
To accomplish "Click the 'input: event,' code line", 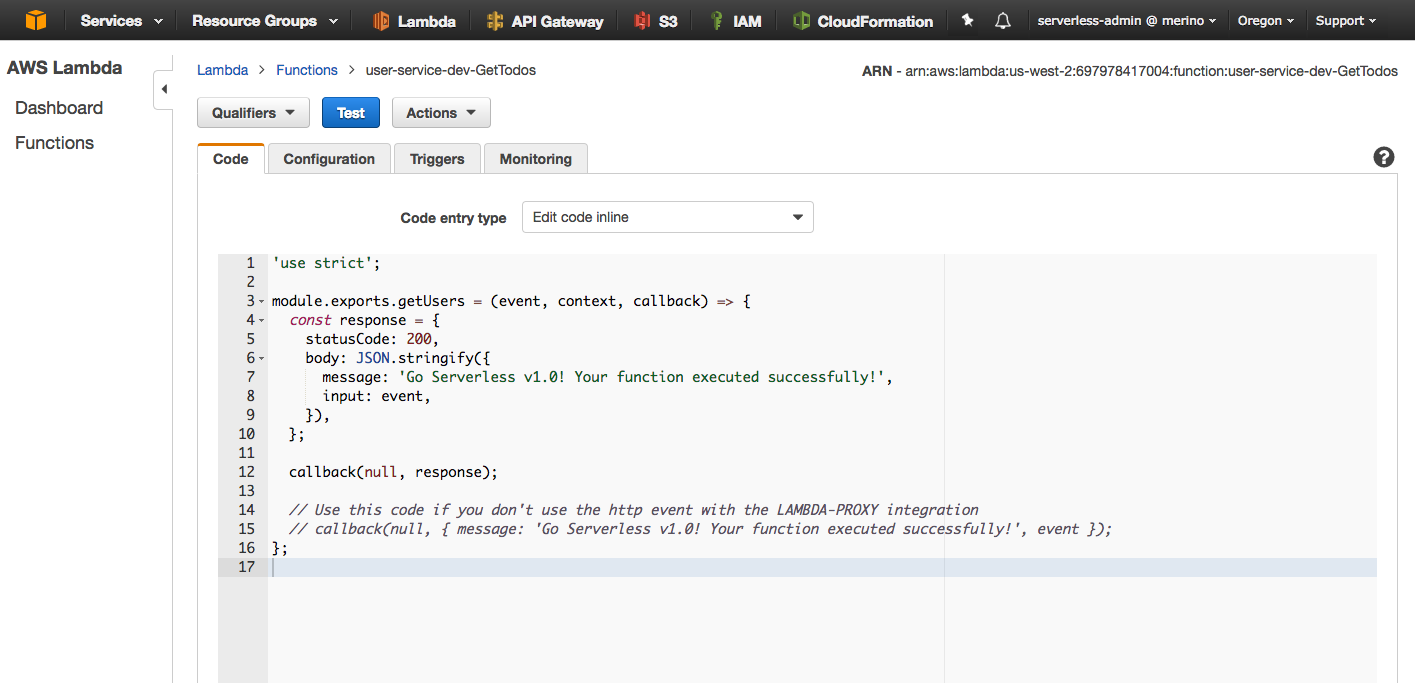I will click(x=376, y=396).
